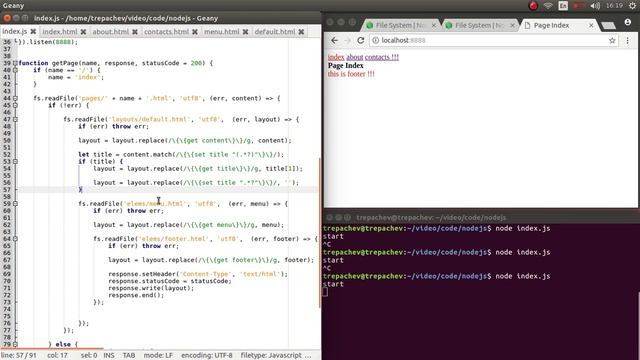
Task: Click the browser Back arrow
Action: pos(335,40)
